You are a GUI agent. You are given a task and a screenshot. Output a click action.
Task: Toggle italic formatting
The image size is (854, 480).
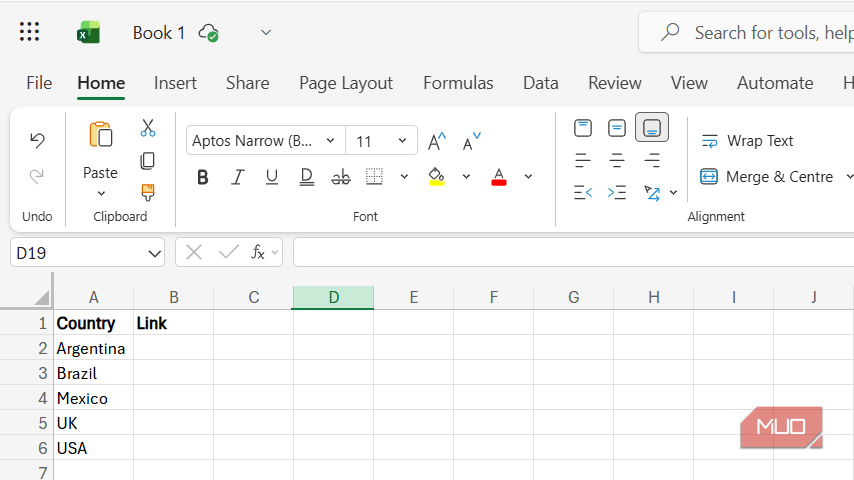pos(237,177)
